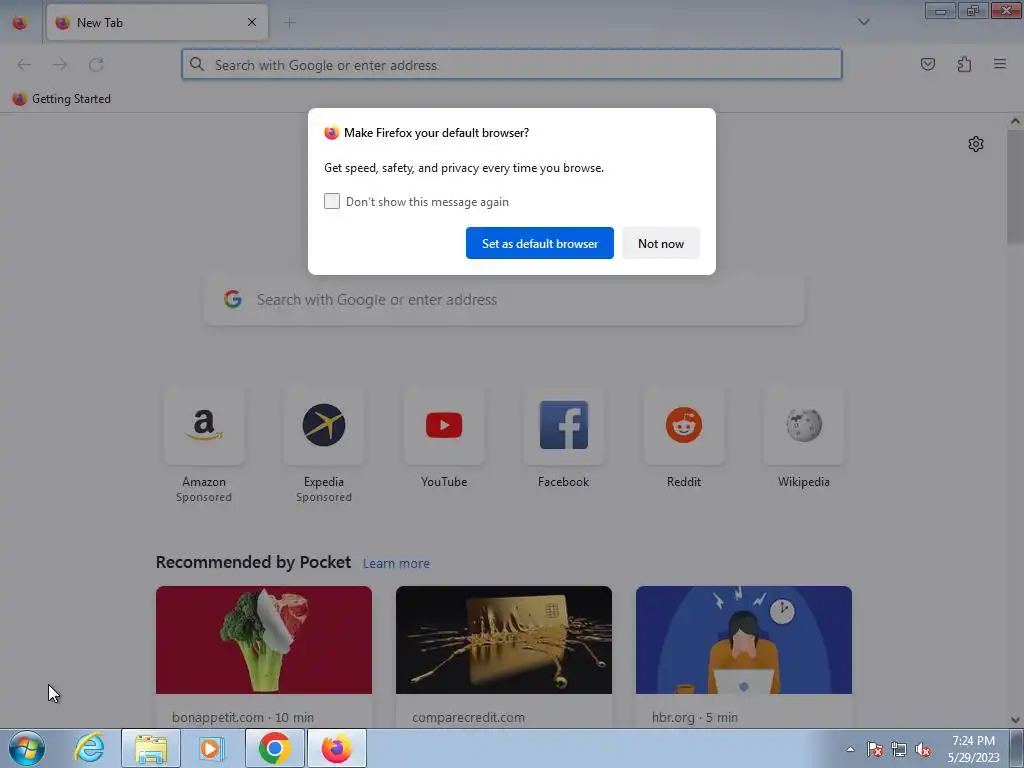Click muted volume tray icon

coord(923,749)
